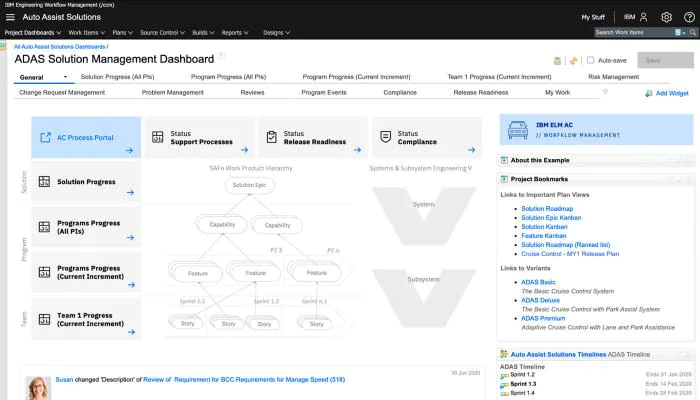
Task: Click the refresh dashboard icon beside Auto-save
Action: click(573, 61)
